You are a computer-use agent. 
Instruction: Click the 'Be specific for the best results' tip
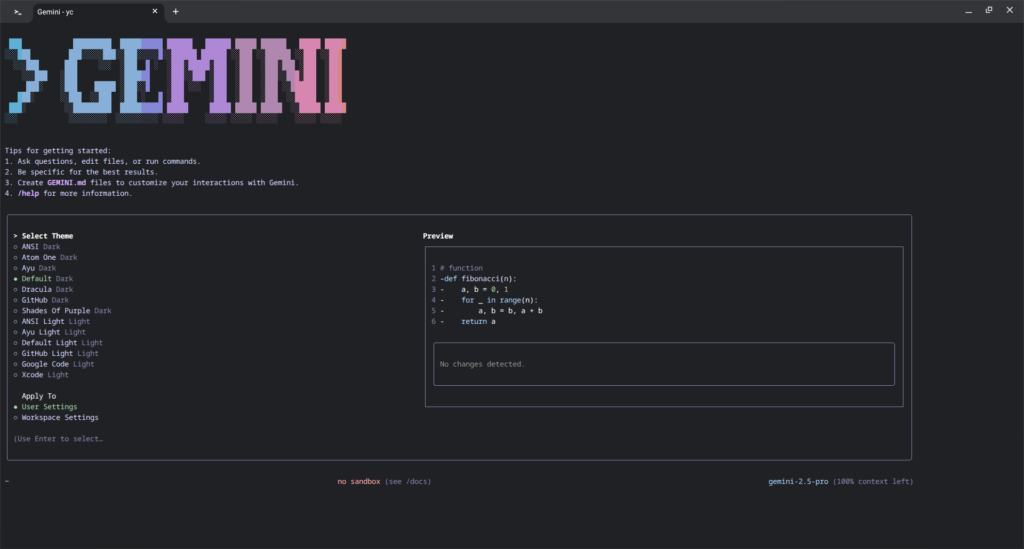[x=88, y=172]
